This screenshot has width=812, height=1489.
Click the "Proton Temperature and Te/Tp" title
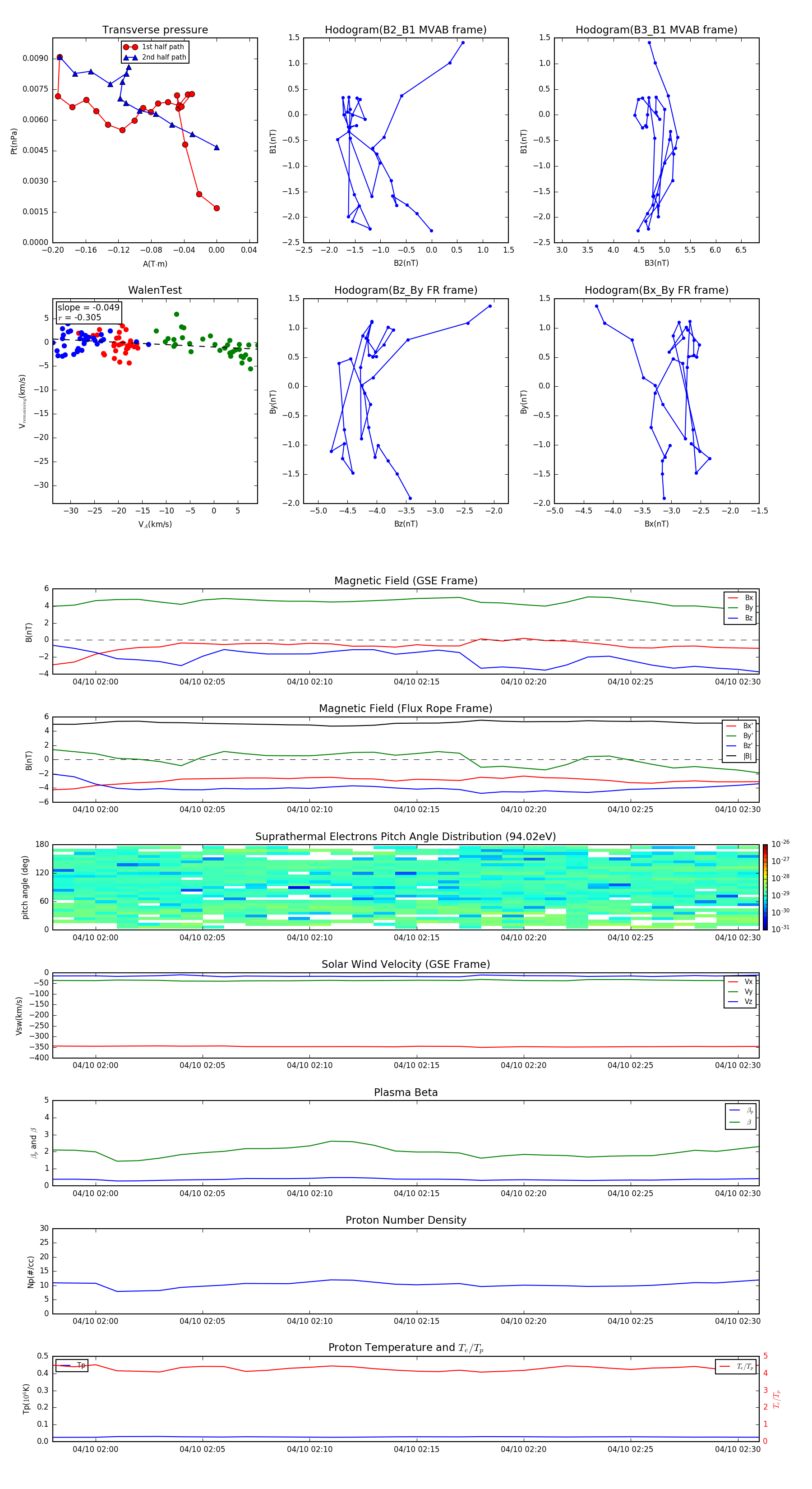[406, 1347]
